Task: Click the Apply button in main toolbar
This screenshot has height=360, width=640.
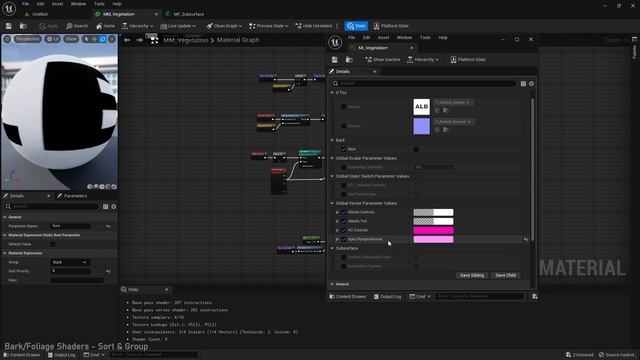Action: coord(48,26)
